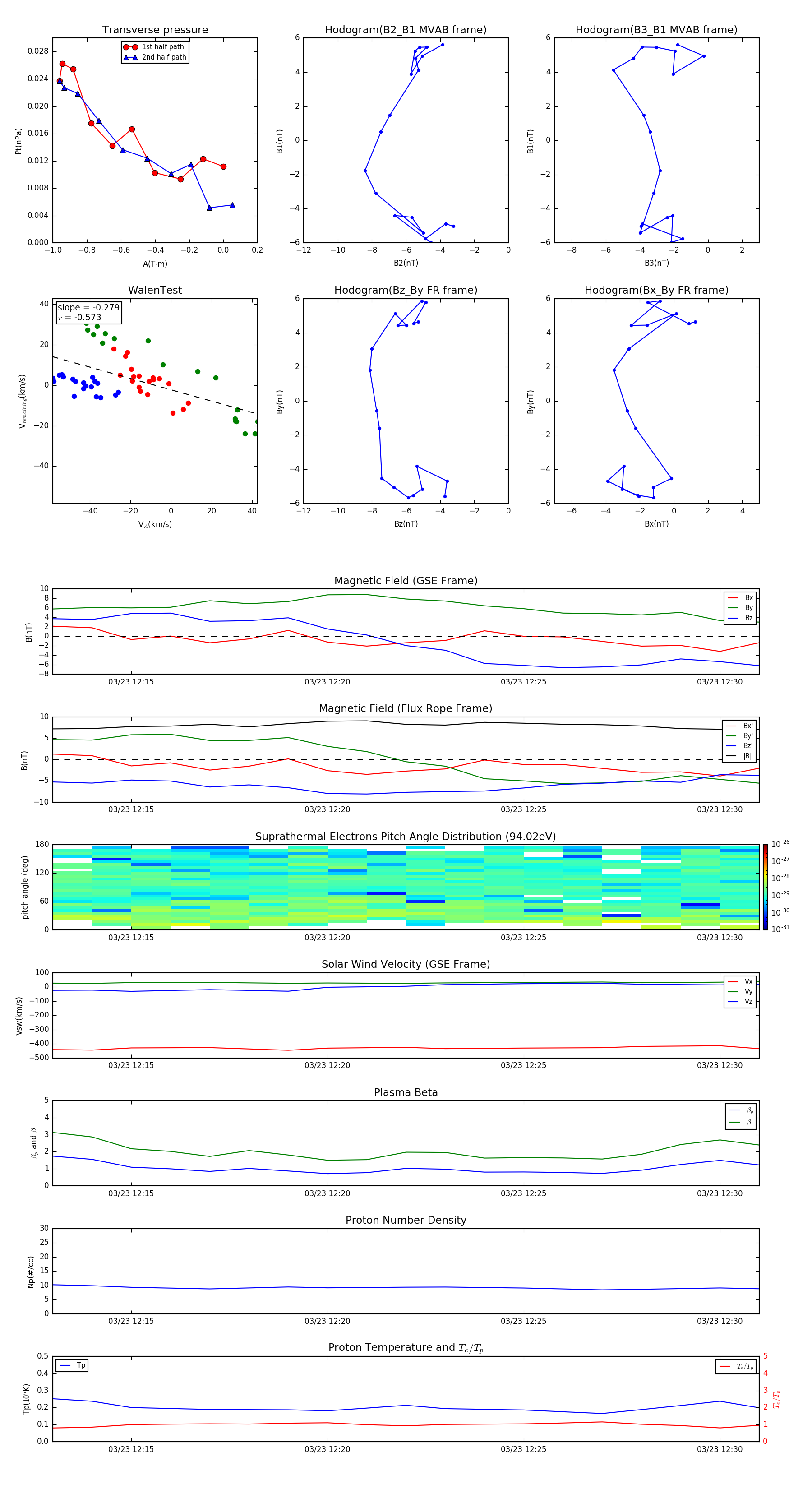Click the 'Suprathermal Electrons Pitch Angle Distribution' title
This screenshot has height=1489, width=812.
pos(406,837)
